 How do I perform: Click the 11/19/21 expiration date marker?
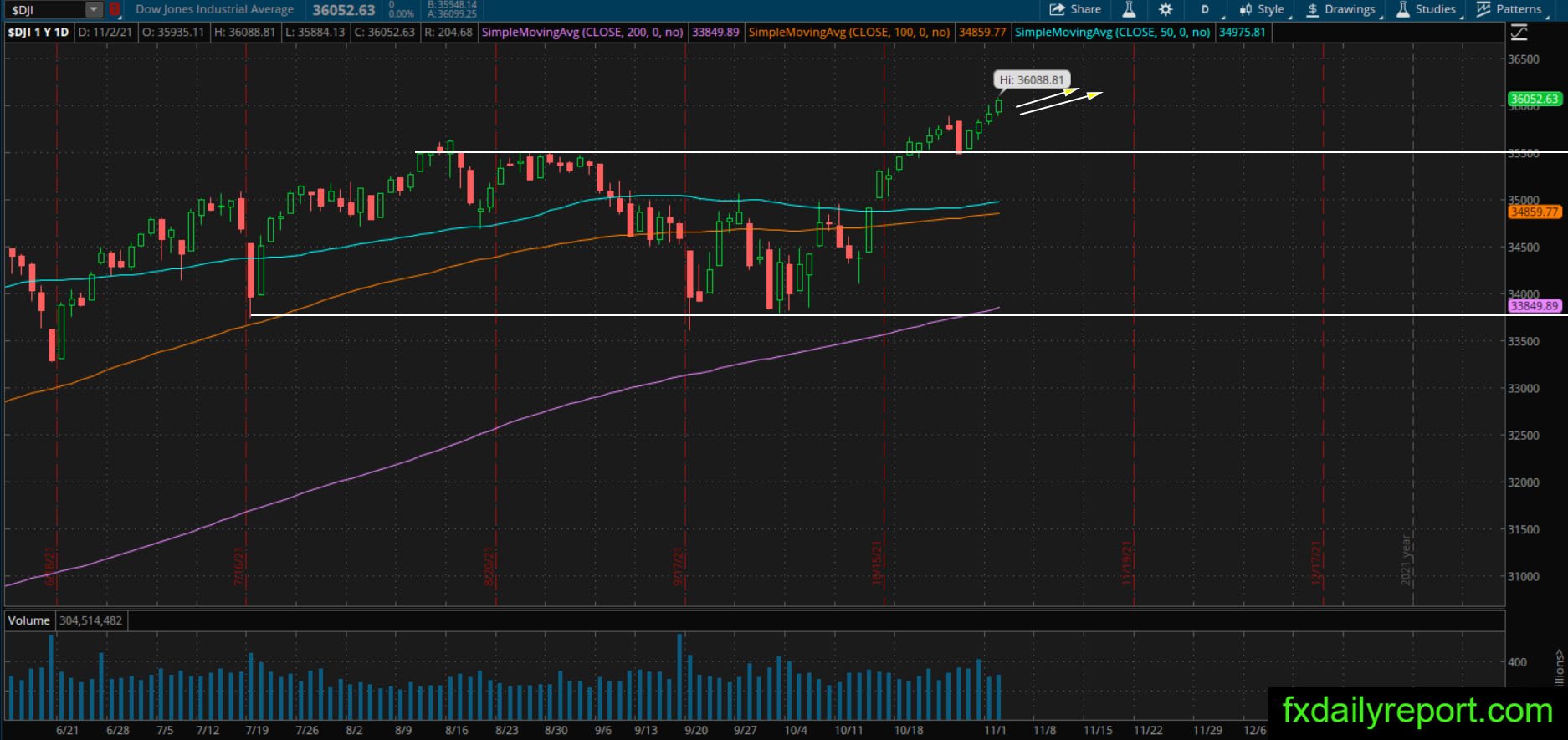coord(1127,564)
